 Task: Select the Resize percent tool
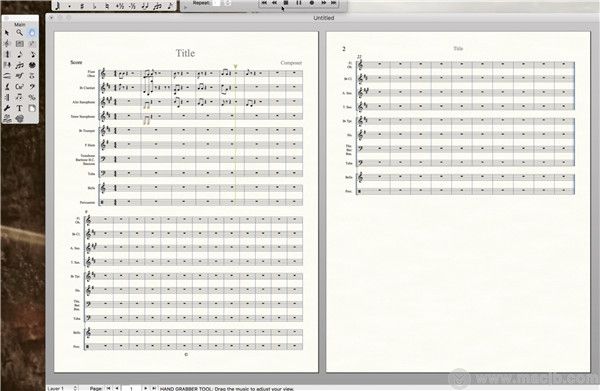32,97
